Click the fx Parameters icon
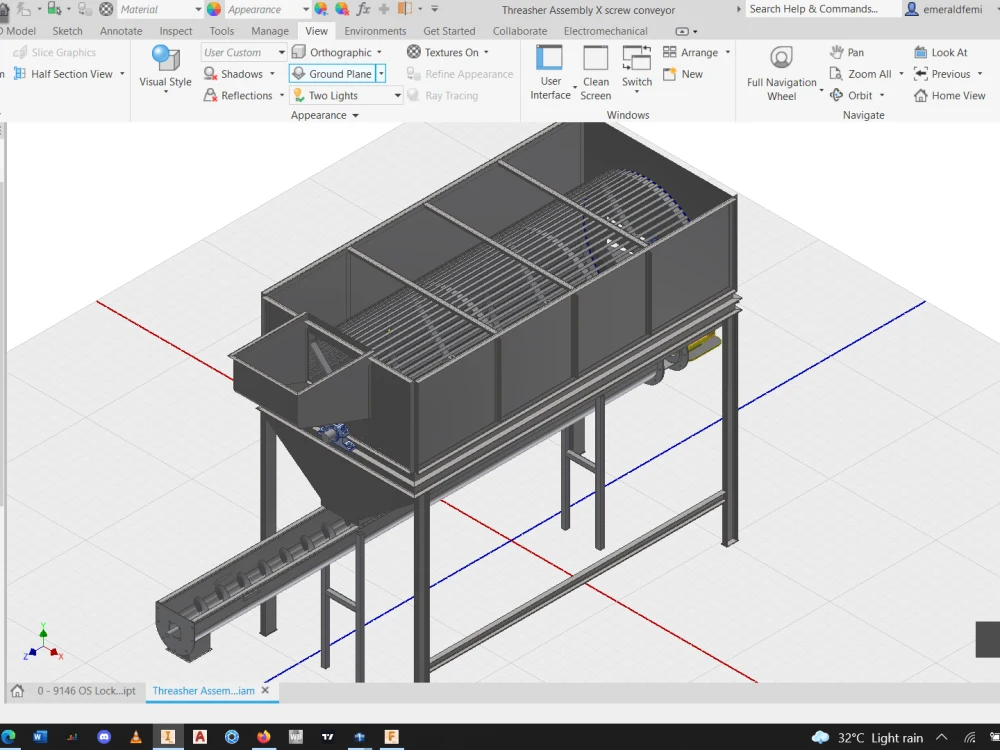Screen dimensions: 1000x750 pyautogui.click(x=364, y=9)
